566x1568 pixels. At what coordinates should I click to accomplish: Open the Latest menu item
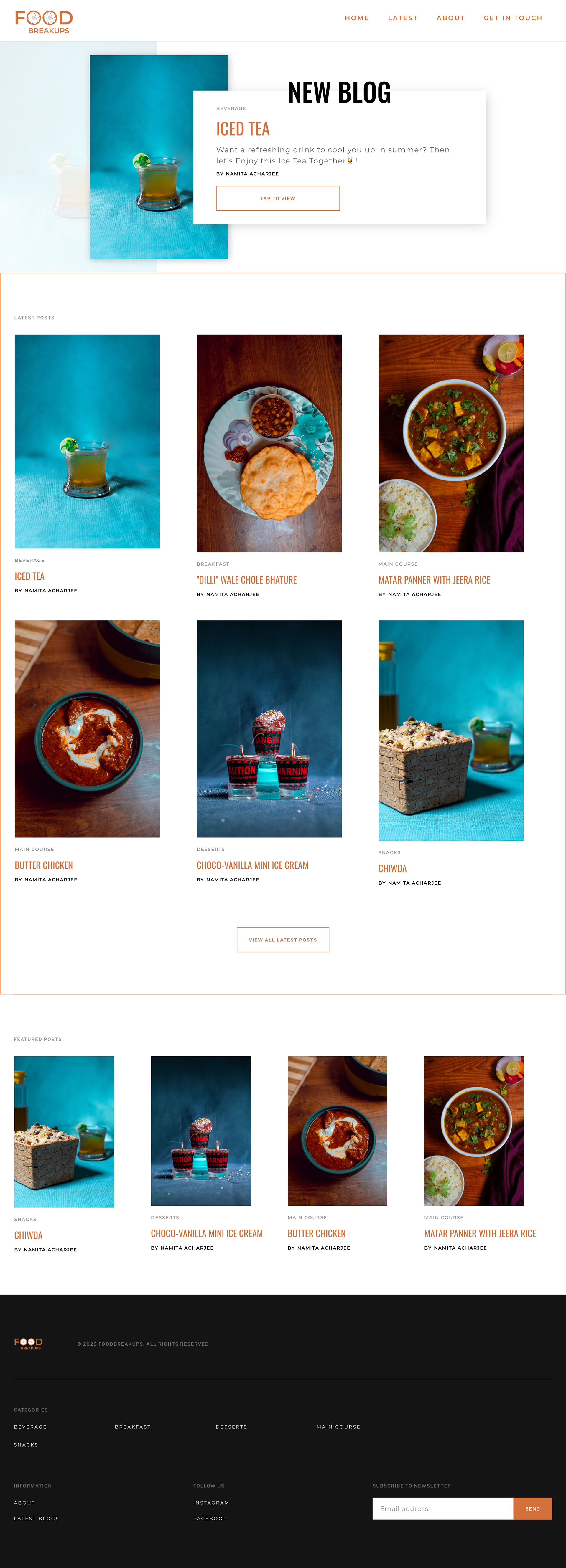point(403,18)
